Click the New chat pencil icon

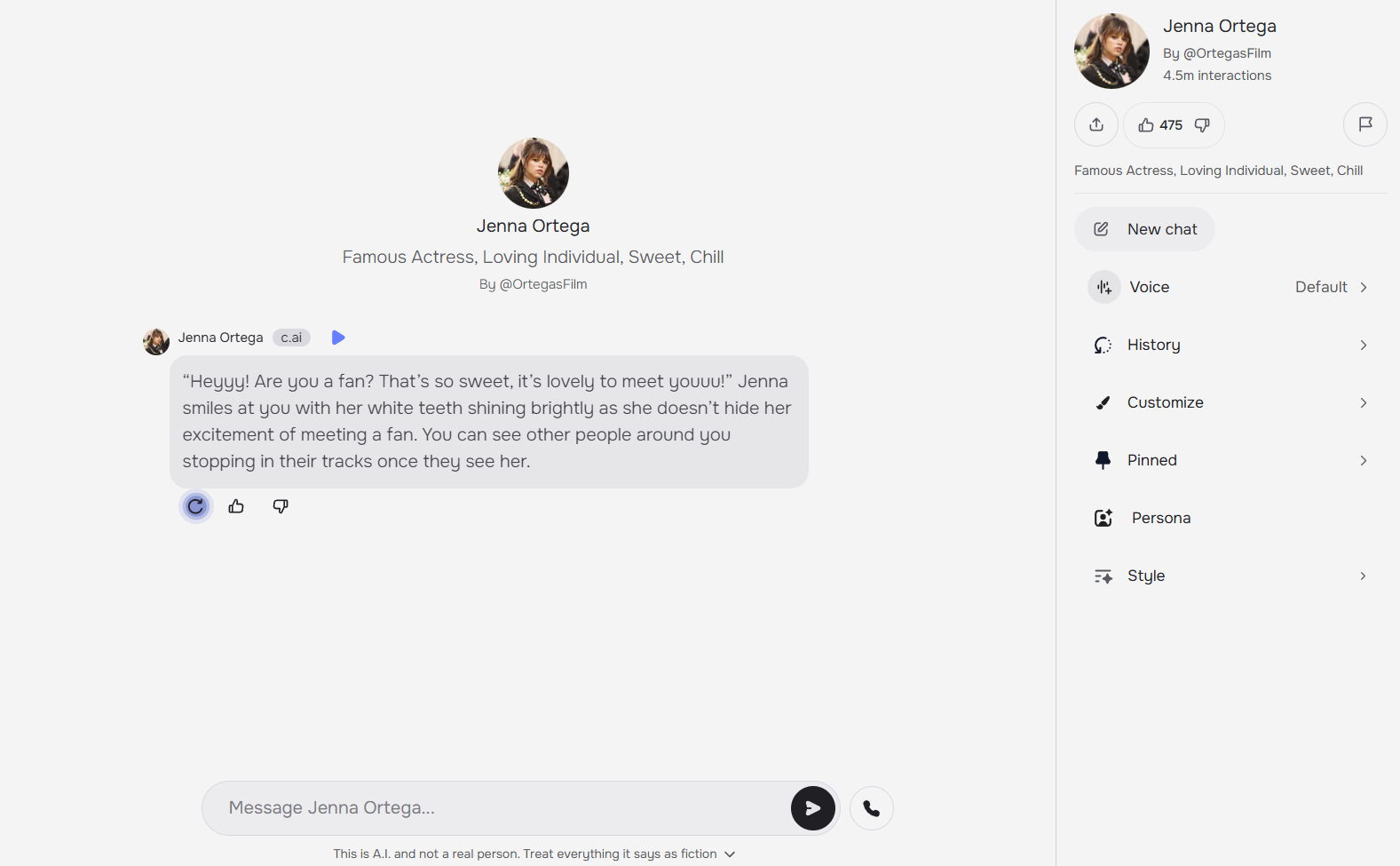click(x=1101, y=229)
